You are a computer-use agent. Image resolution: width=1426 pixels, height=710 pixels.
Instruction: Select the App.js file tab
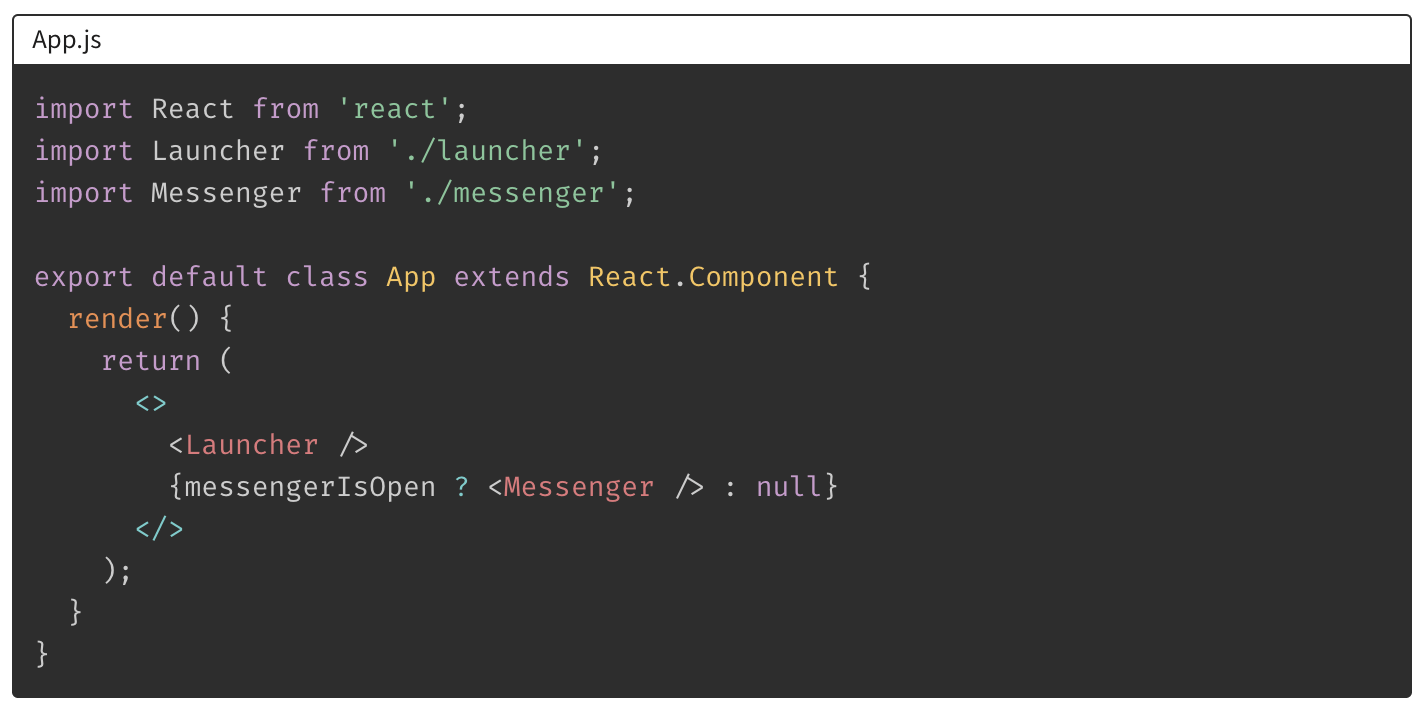pyautogui.click(x=67, y=40)
